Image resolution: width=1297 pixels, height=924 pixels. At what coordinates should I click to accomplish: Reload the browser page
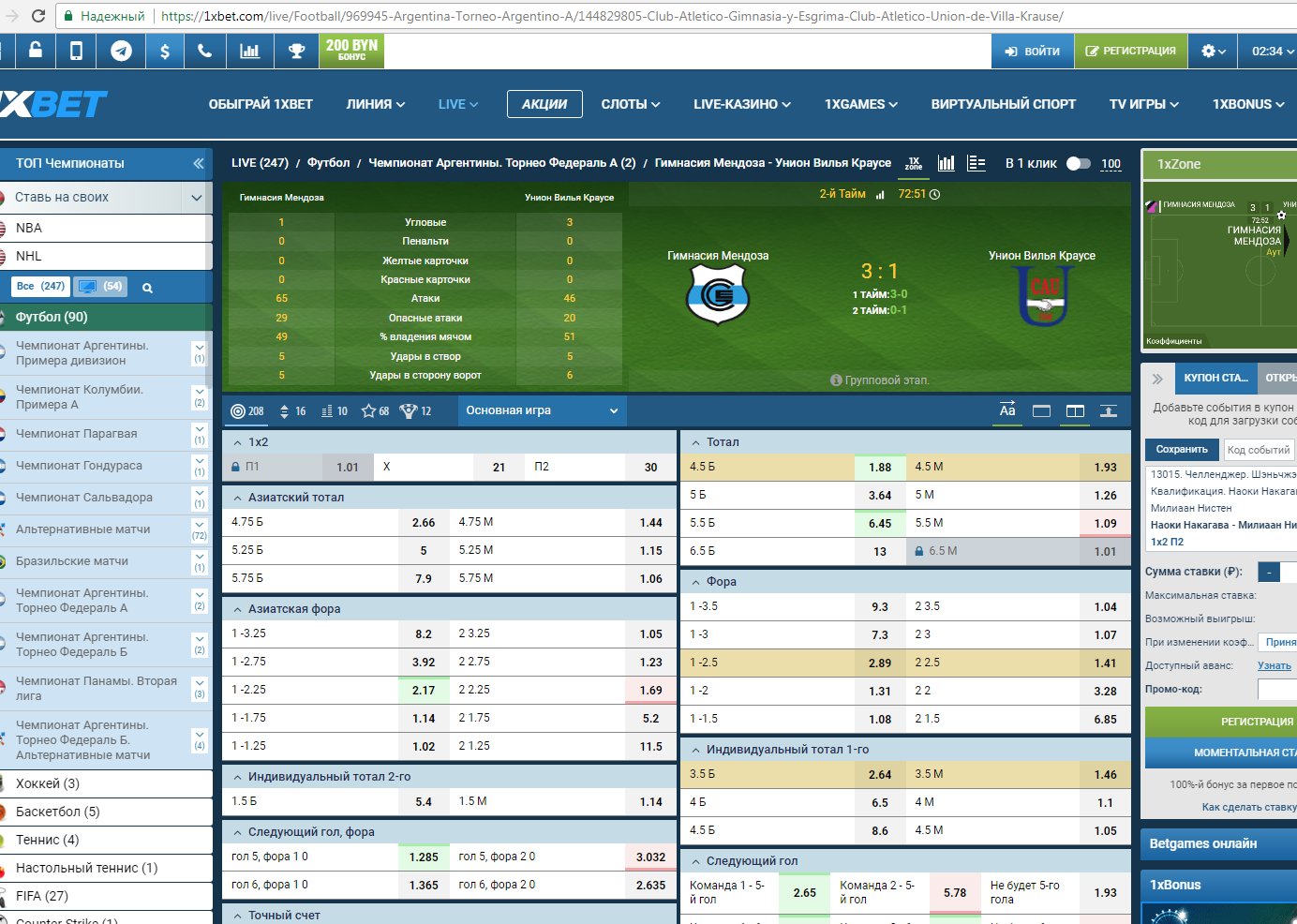point(38,16)
